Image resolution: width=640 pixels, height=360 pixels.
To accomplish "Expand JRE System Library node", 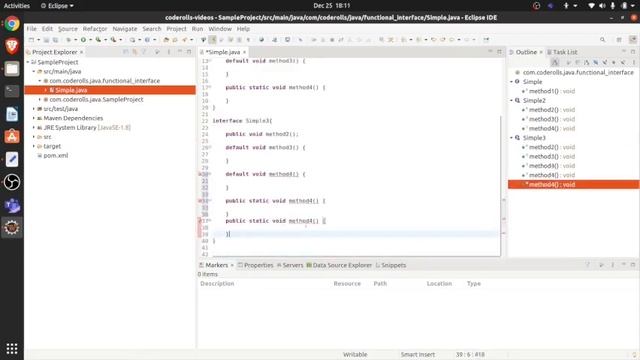I will point(34,127).
